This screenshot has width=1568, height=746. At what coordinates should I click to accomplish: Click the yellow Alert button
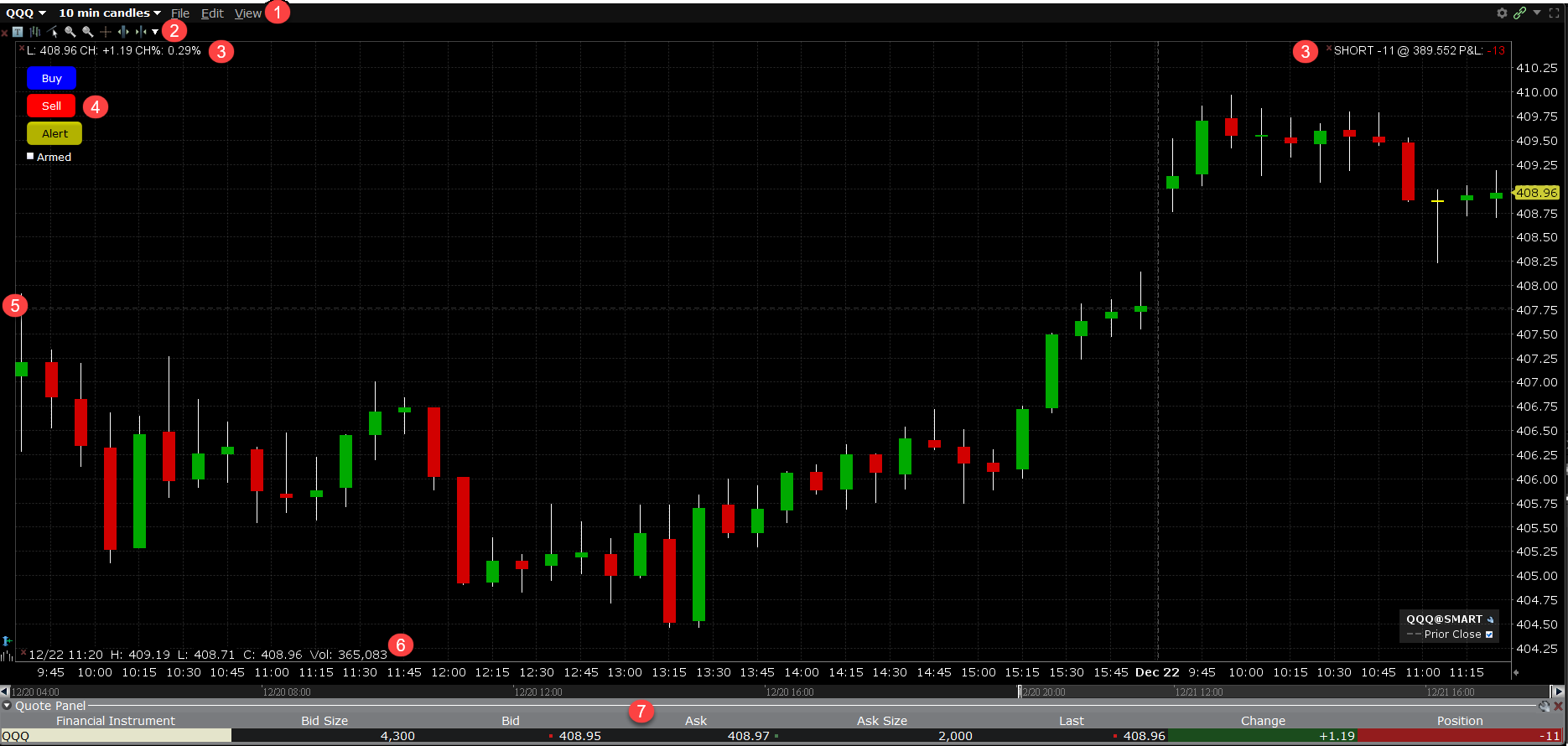click(55, 133)
